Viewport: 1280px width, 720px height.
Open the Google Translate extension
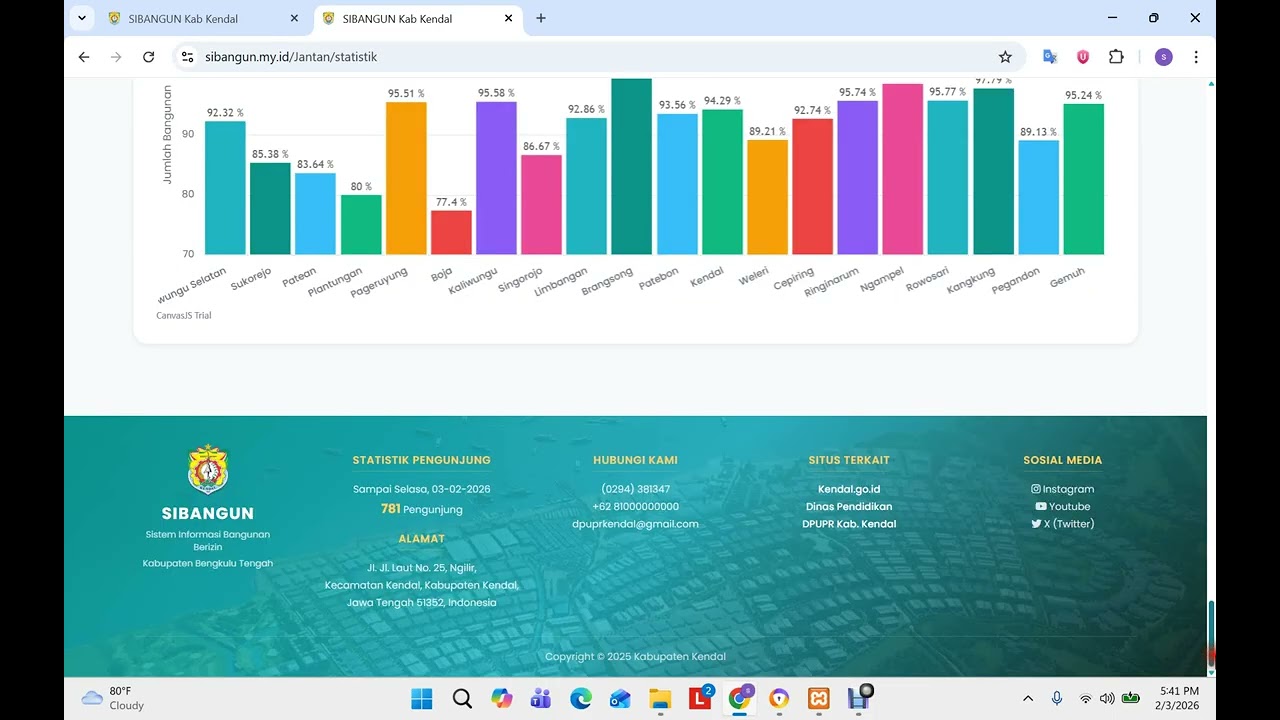coord(1050,57)
